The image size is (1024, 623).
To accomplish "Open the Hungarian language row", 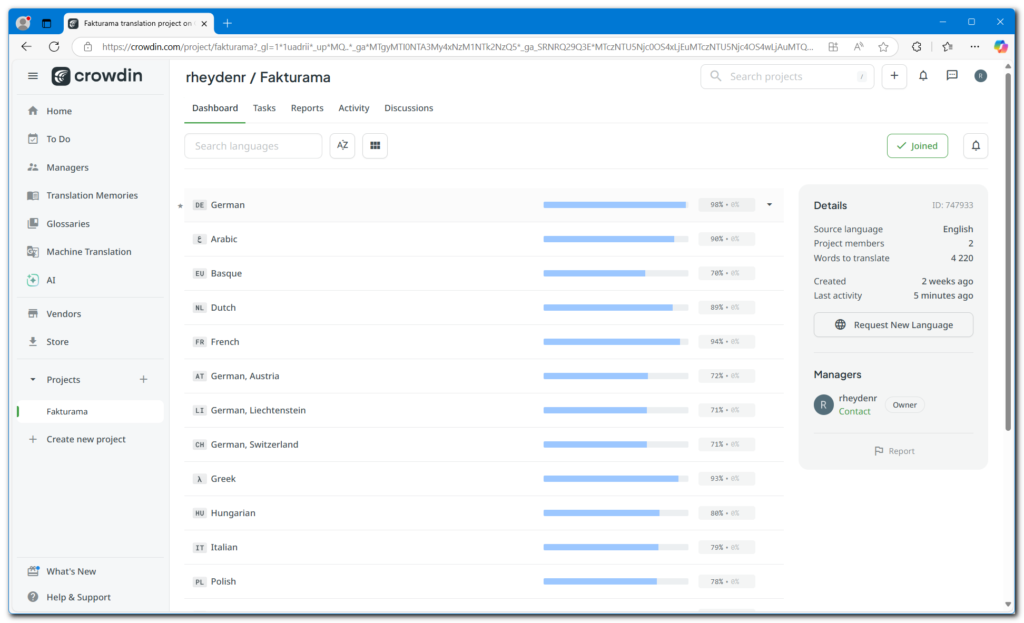I will [483, 513].
